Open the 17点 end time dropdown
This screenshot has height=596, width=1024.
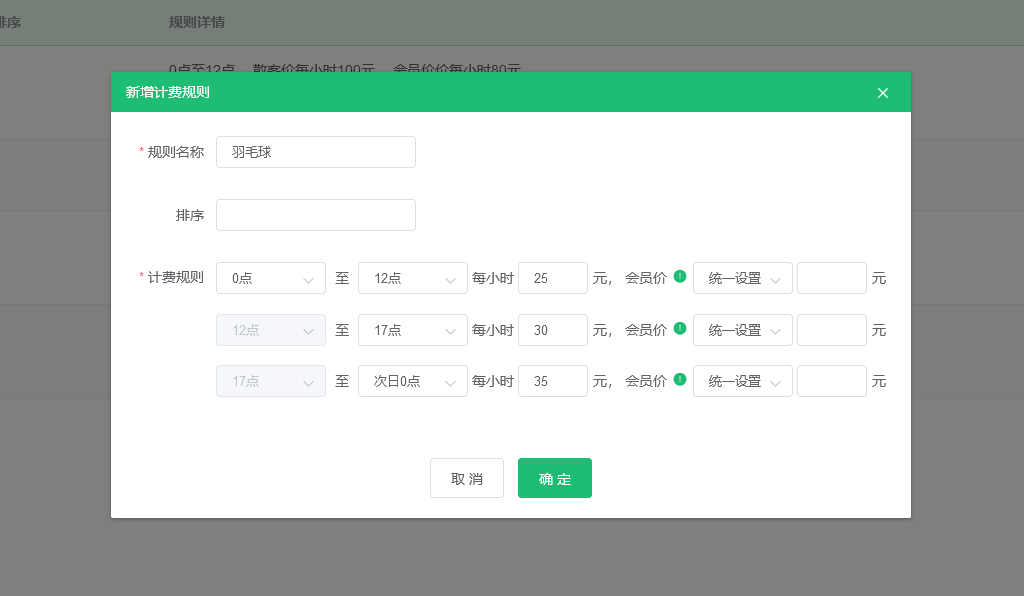point(413,330)
